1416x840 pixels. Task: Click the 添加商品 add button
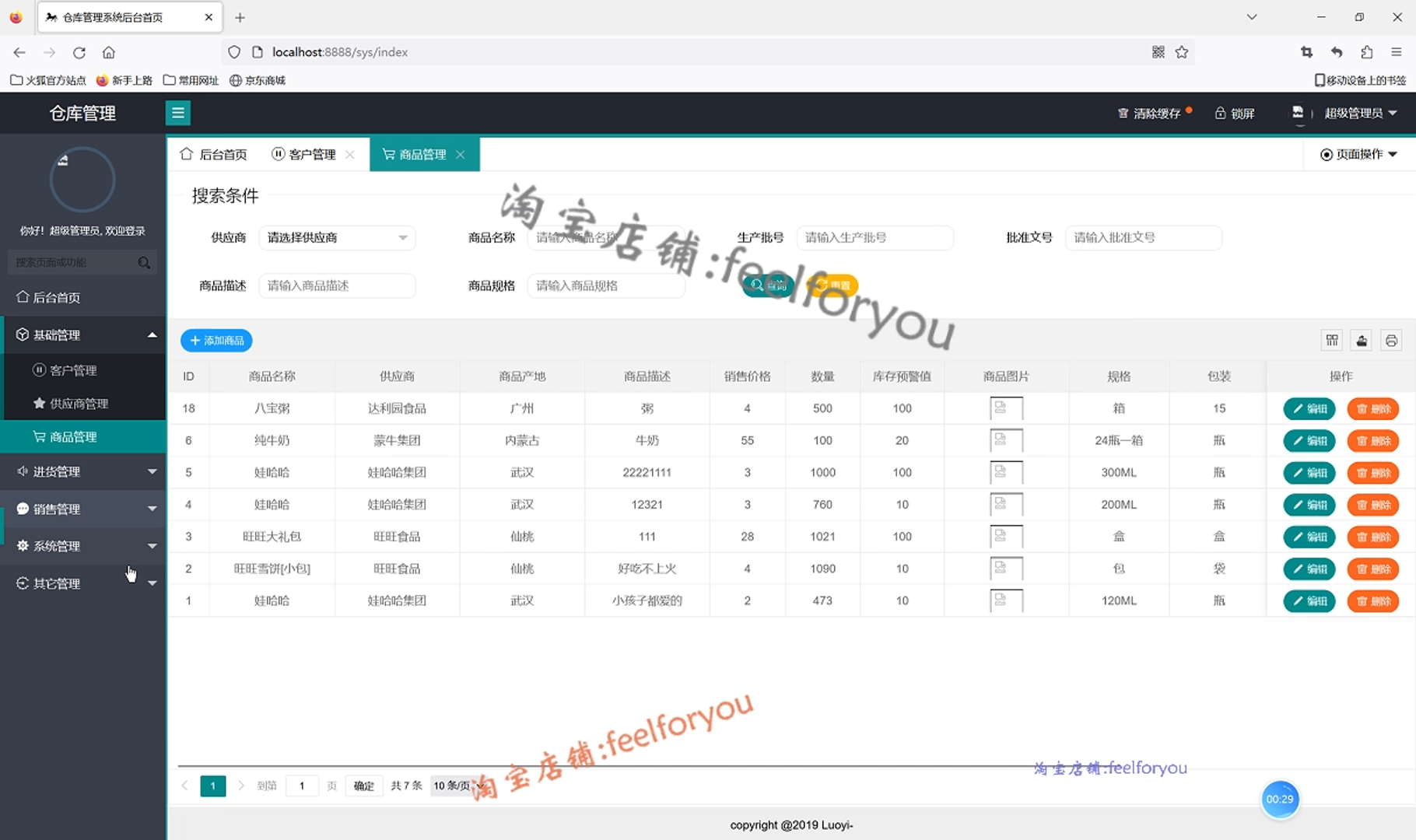(x=216, y=341)
